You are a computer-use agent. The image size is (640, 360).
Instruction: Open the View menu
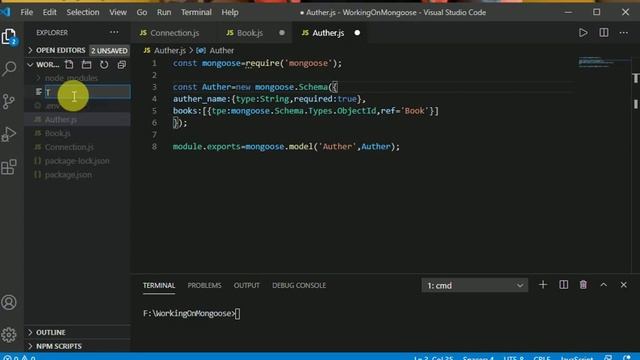pos(118,12)
